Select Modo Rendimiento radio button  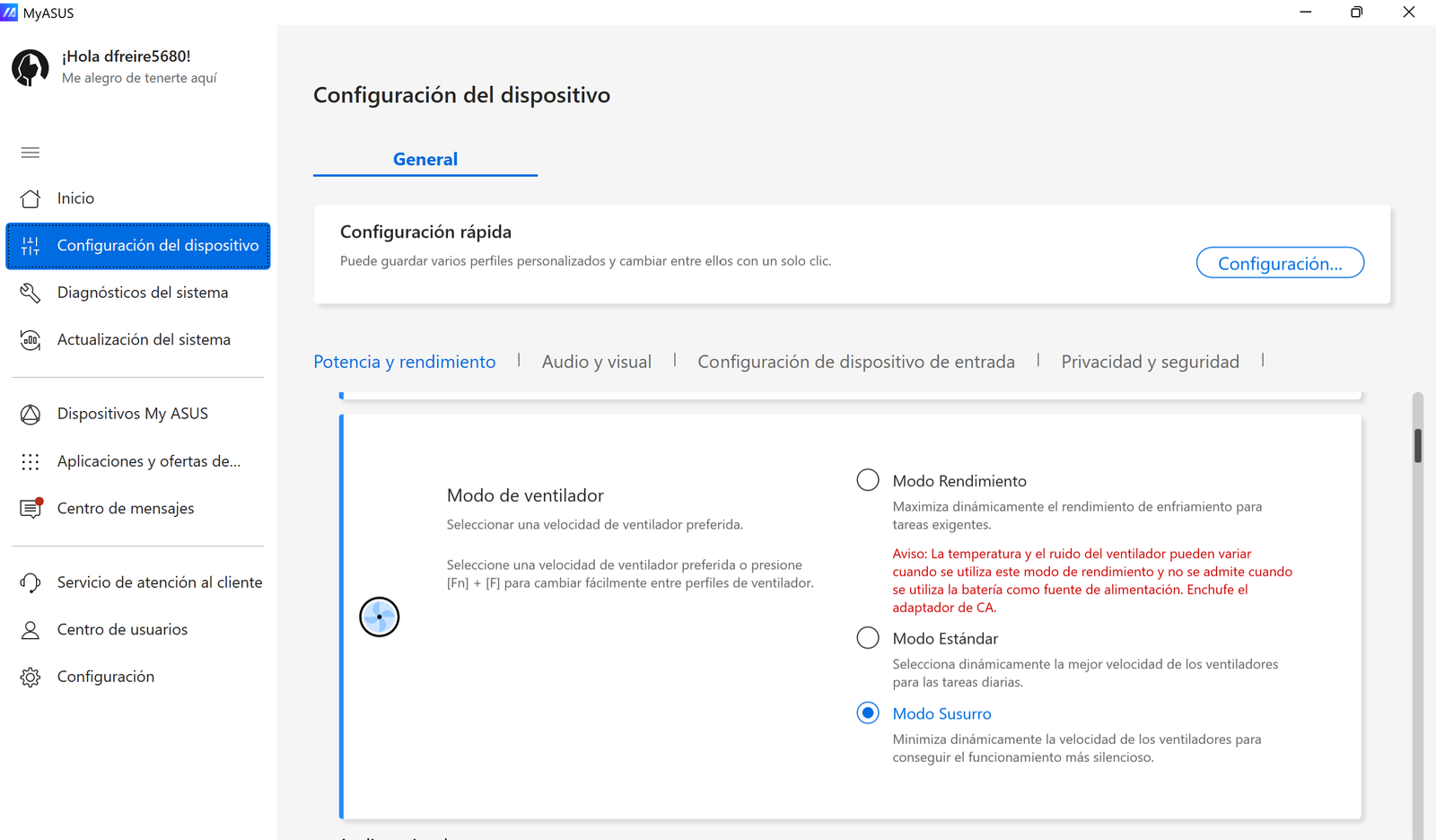tap(868, 480)
